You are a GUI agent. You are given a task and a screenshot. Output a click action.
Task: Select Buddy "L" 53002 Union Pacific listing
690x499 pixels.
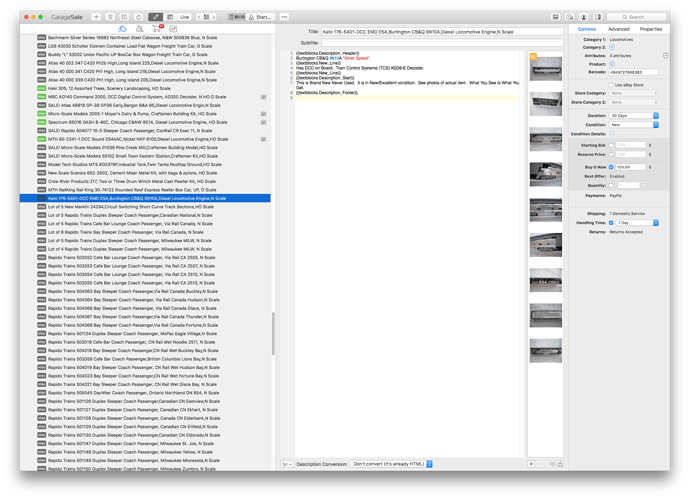point(145,55)
